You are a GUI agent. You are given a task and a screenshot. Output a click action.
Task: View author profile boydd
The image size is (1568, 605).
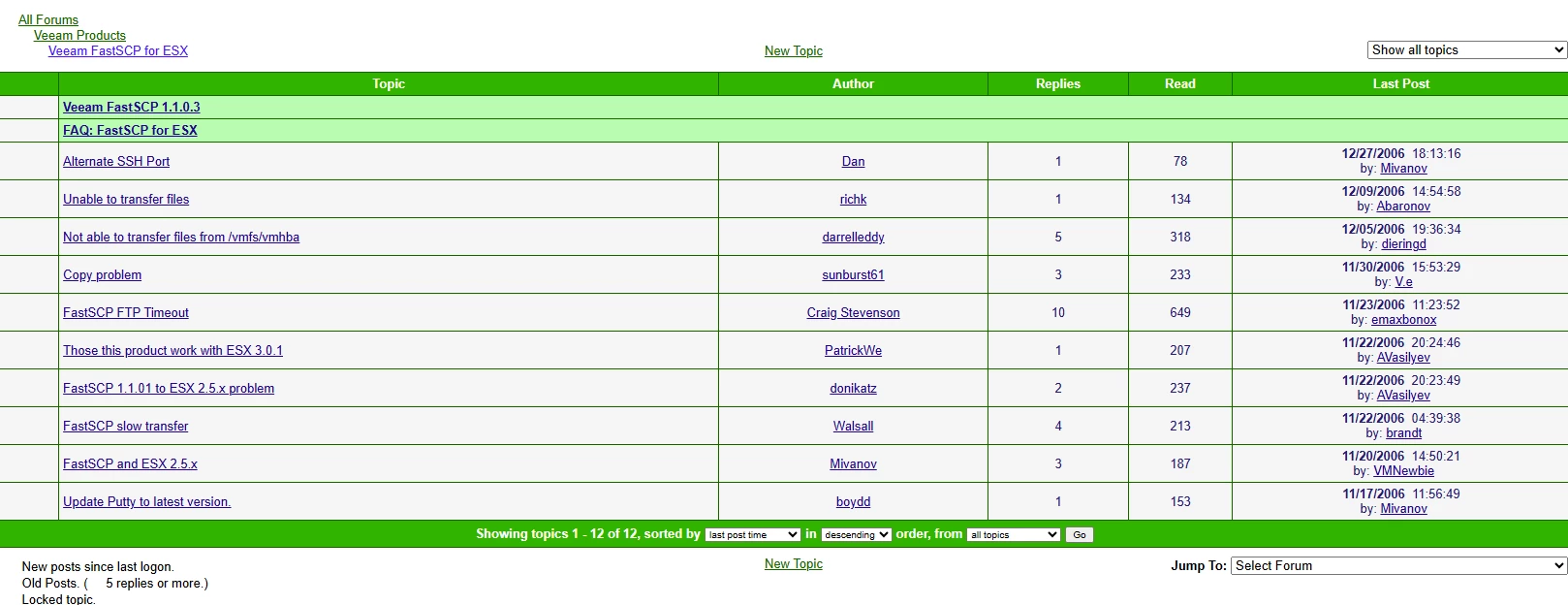pos(853,501)
